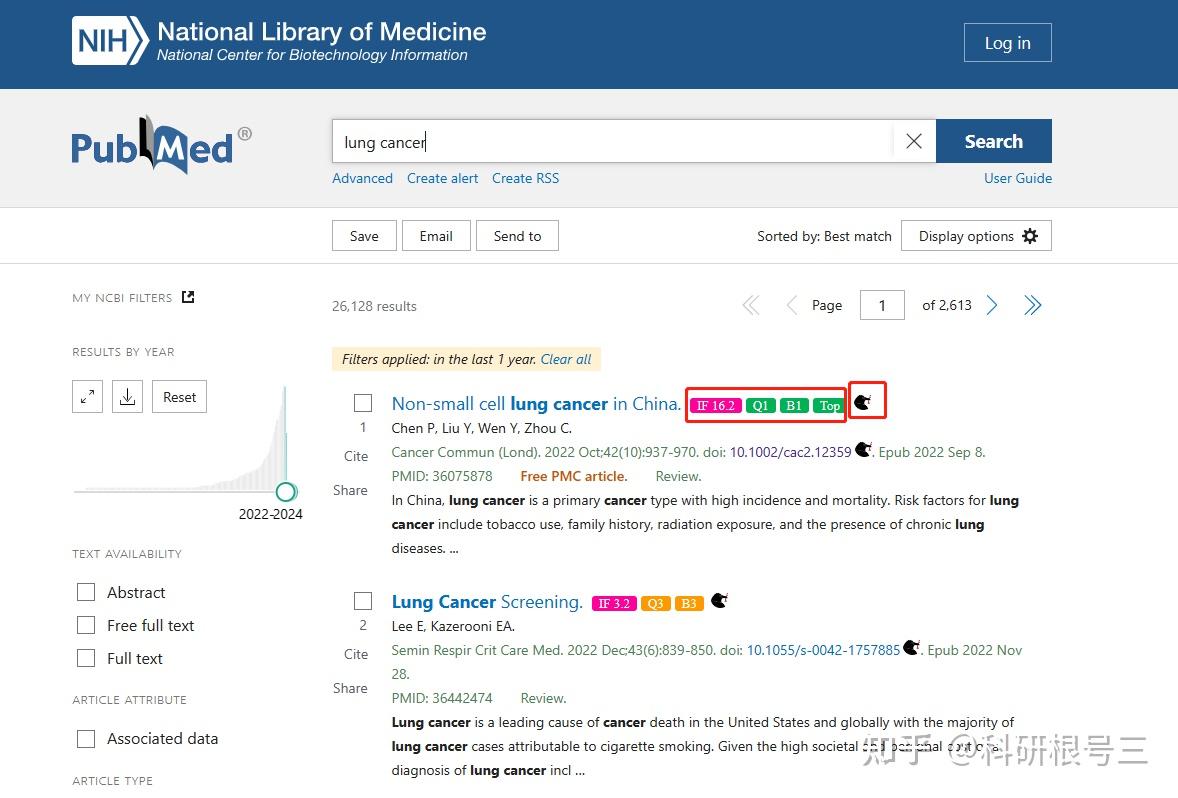Click the Clear all filters link
The image size is (1178, 798).
566,359
